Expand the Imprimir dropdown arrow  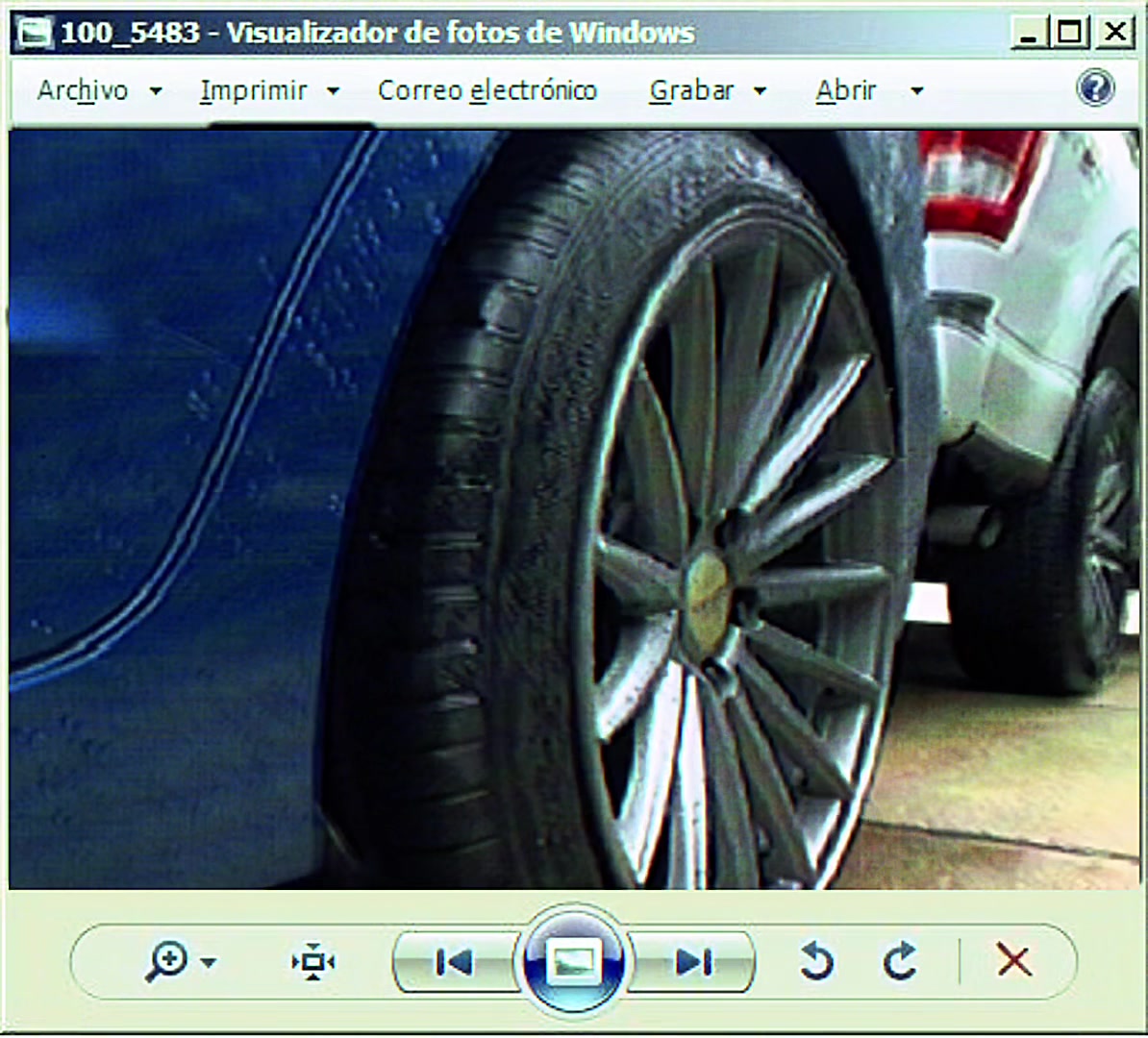333,91
